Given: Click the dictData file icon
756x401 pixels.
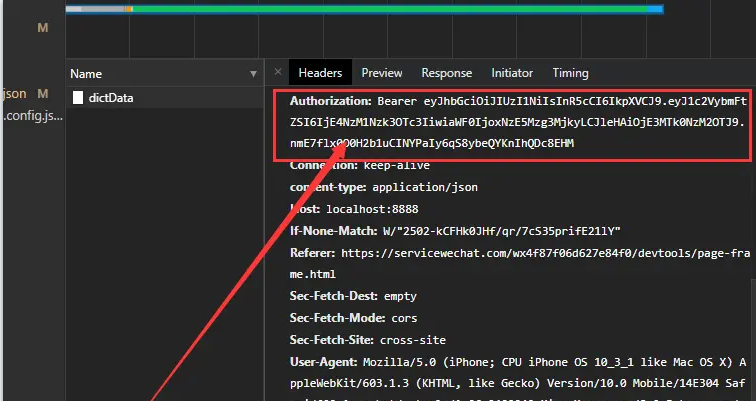Looking at the screenshot, I should [x=77, y=98].
